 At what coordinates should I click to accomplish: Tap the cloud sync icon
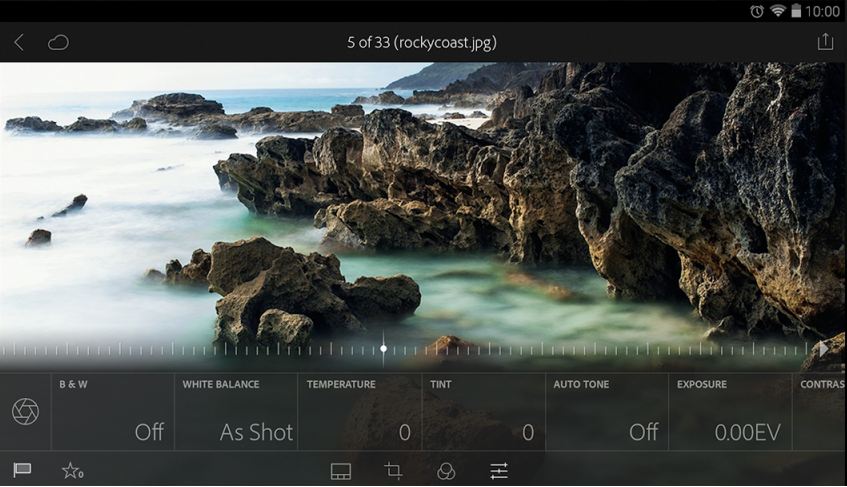coord(58,42)
